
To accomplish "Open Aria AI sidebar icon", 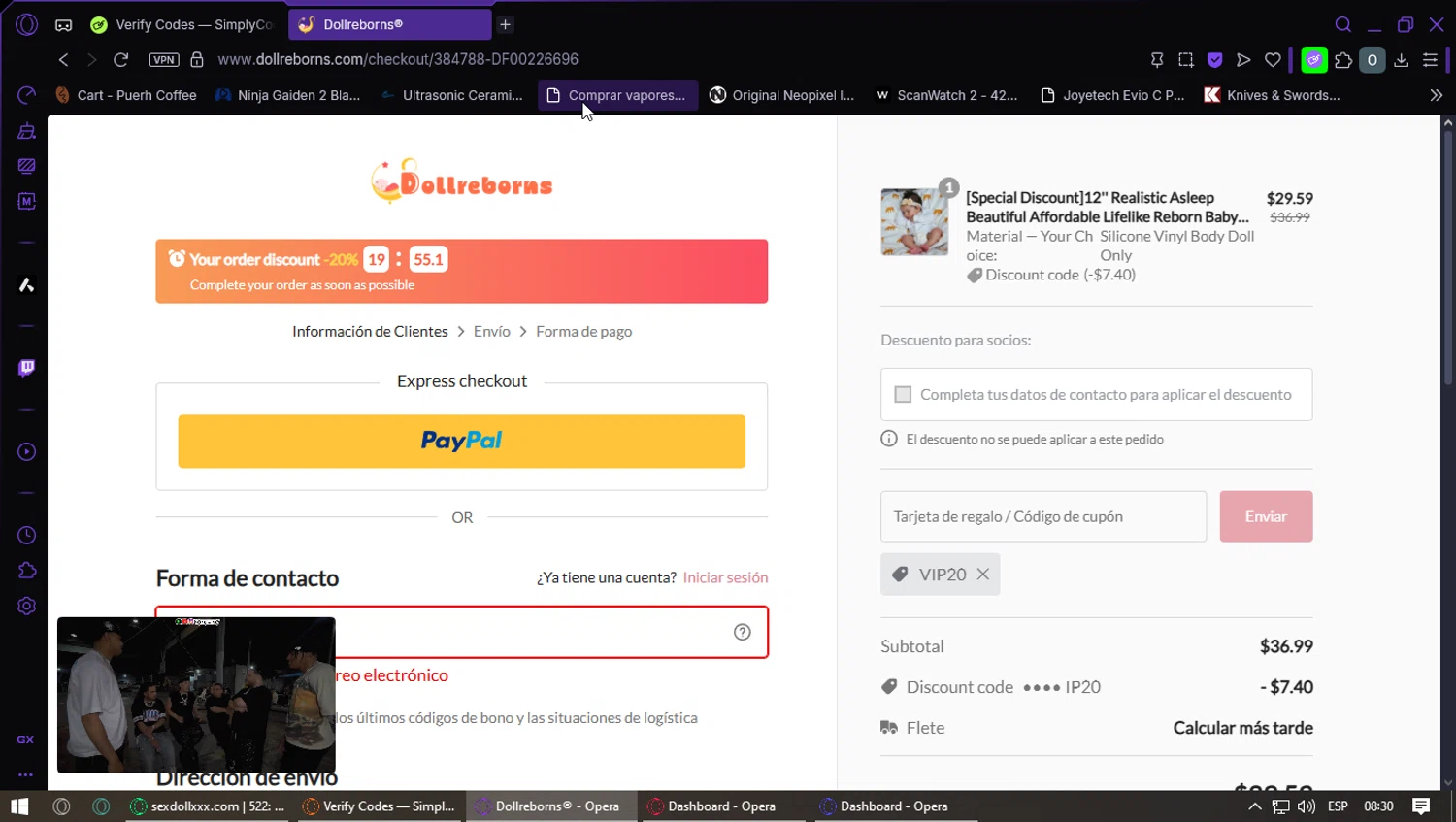I will pos(26,284).
